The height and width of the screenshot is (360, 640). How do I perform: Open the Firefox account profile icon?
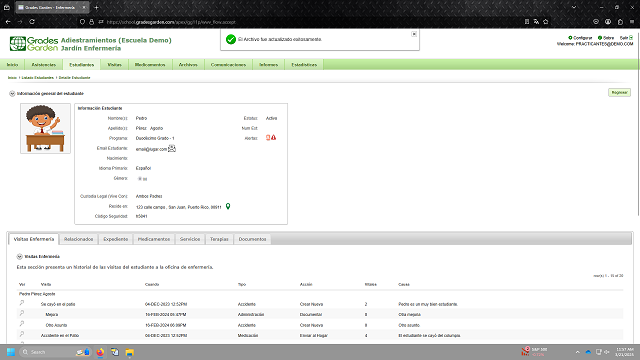[608, 22]
